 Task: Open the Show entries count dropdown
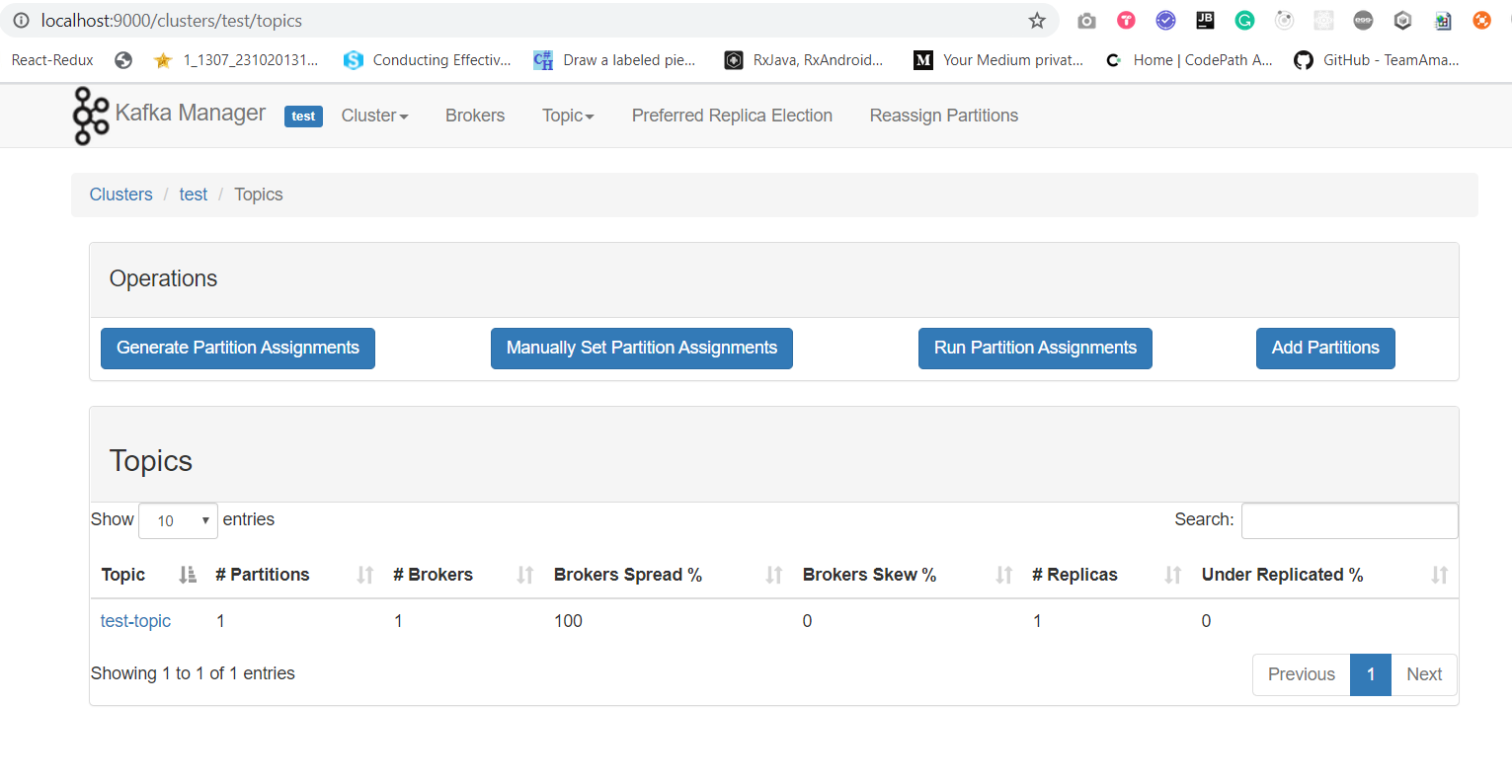coord(178,520)
